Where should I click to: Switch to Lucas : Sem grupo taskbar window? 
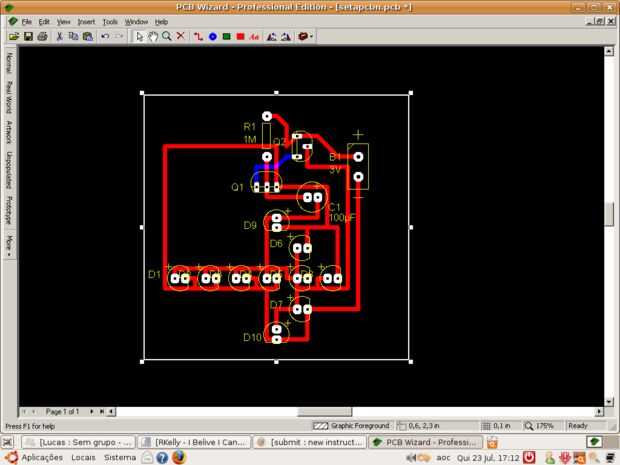pyautogui.click(x=78, y=442)
